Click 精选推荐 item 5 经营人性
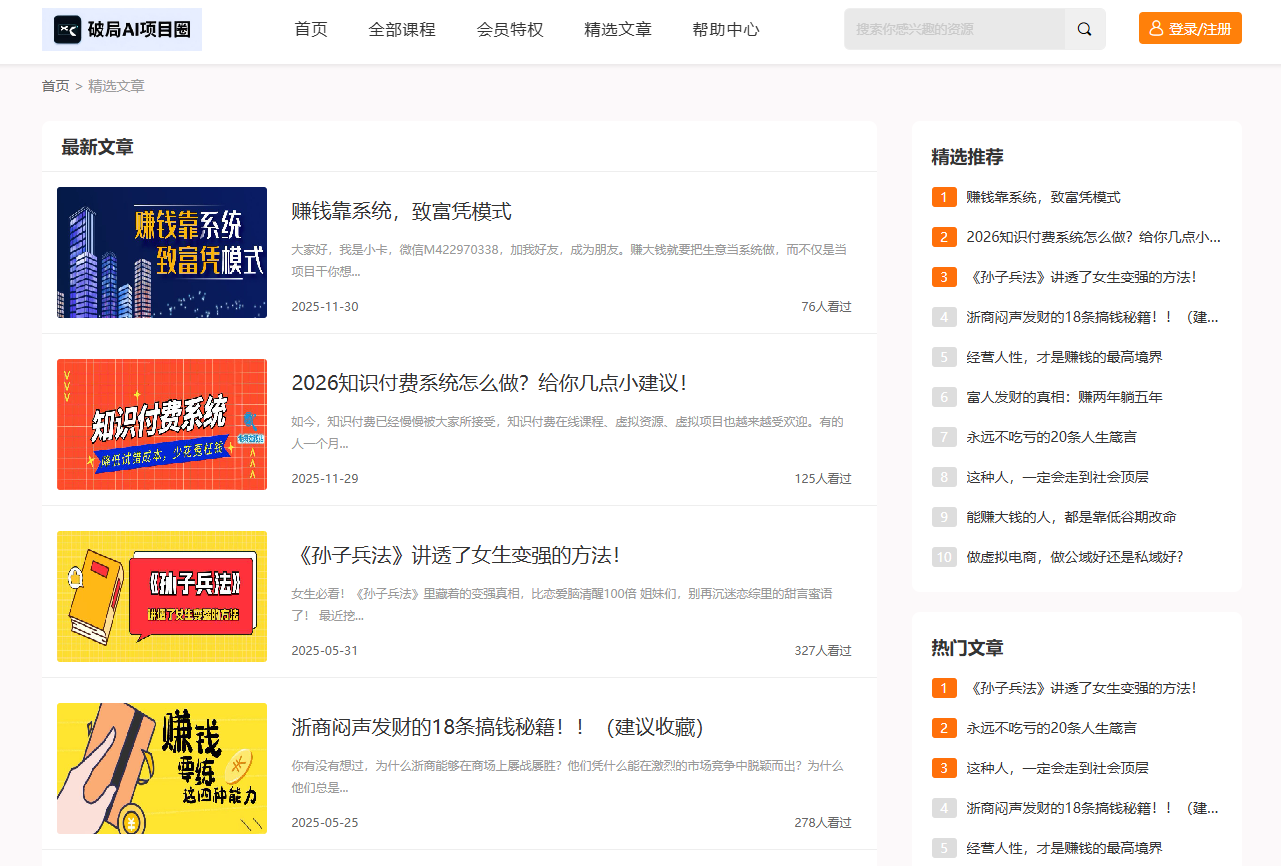This screenshot has height=866, width=1281. point(1064,357)
